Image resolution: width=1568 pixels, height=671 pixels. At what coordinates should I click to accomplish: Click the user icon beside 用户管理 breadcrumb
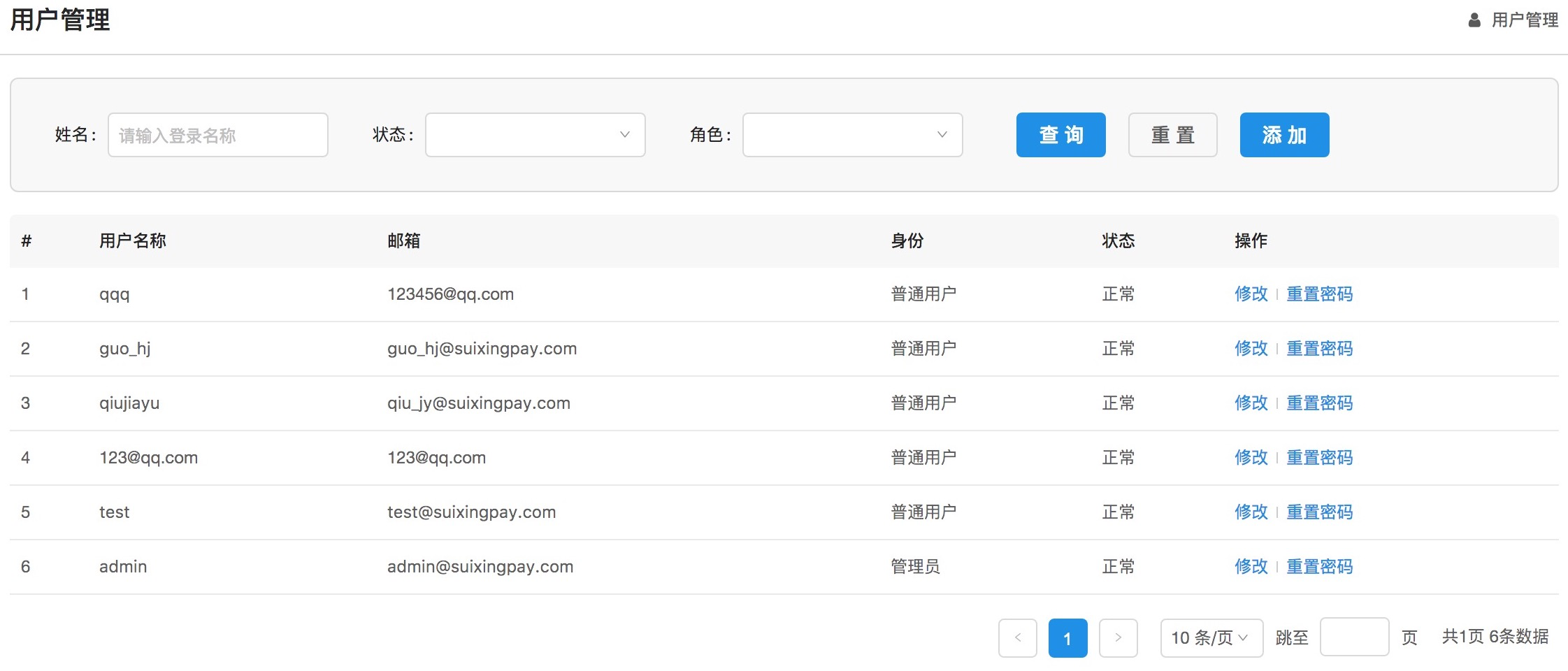coord(1474,20)
